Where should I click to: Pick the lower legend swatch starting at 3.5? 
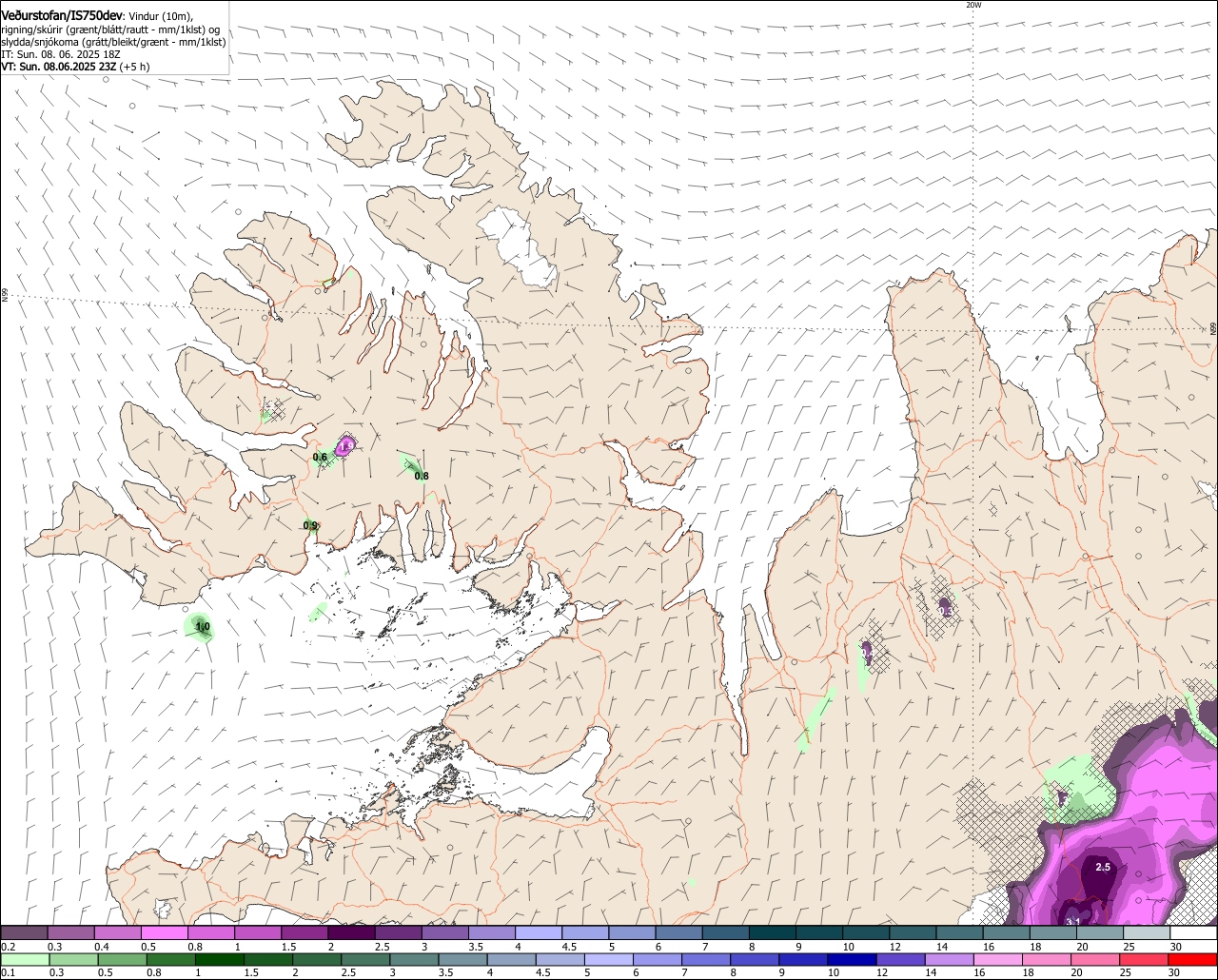pyautogui.click(x=462, y=959)
